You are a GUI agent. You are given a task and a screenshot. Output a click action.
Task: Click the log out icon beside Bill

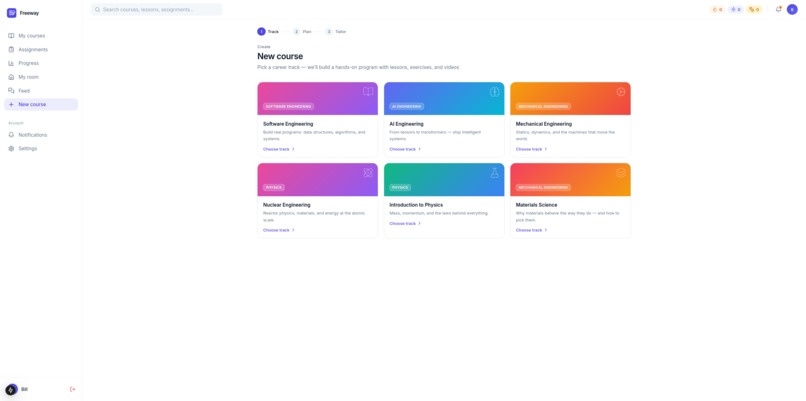point(72,390)
